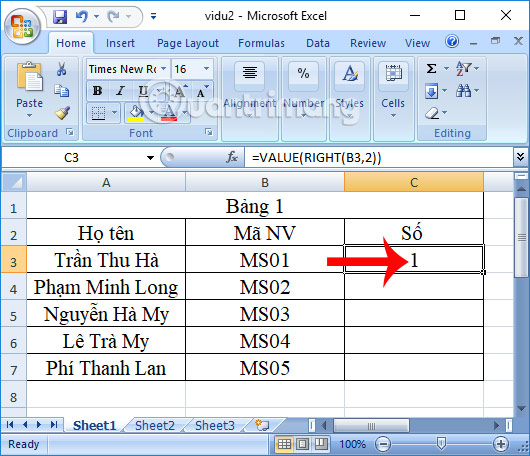Switch to the Formulas tab

click(261, 43)
